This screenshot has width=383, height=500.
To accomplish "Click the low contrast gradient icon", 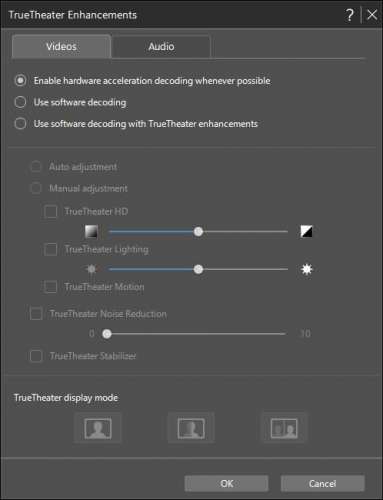I will pos(91,231).
